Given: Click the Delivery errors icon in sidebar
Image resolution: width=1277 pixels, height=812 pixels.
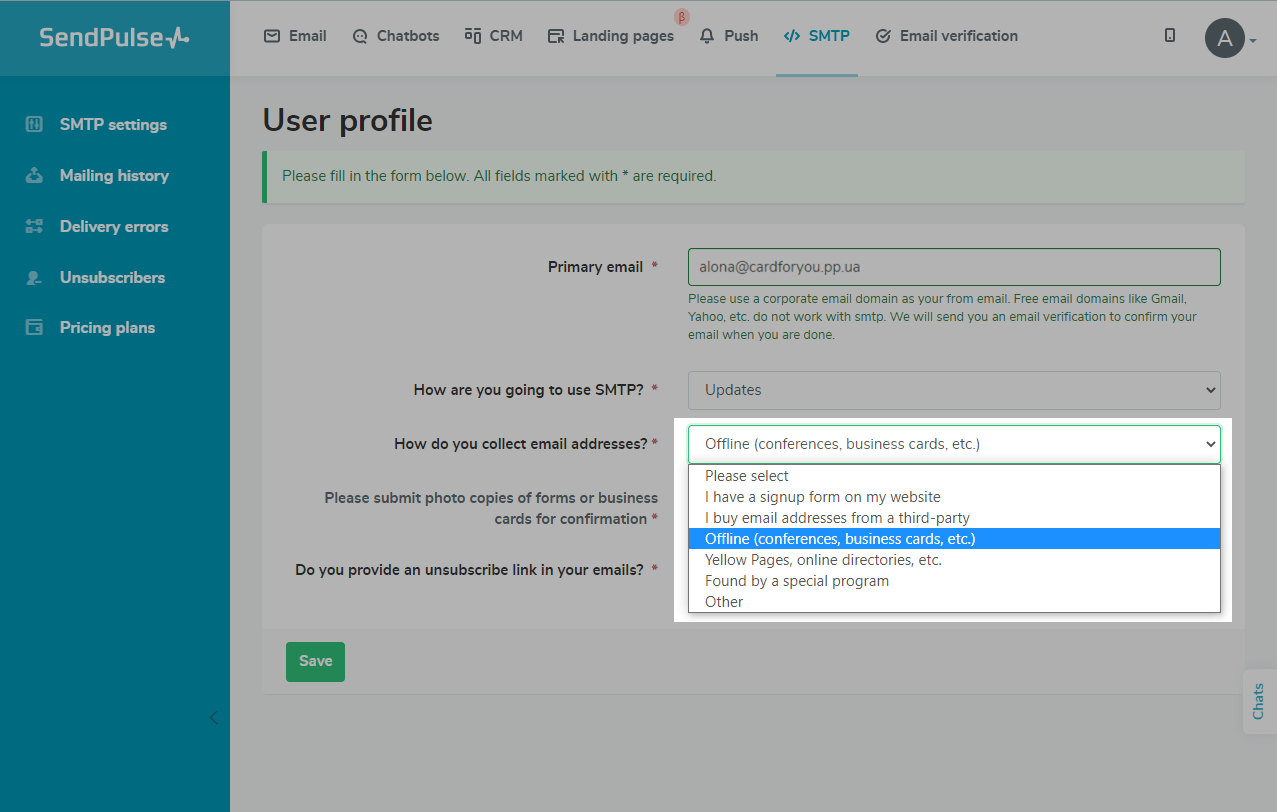Looking at the screenshot, I should pyautogui.click(x=34, y=227).
